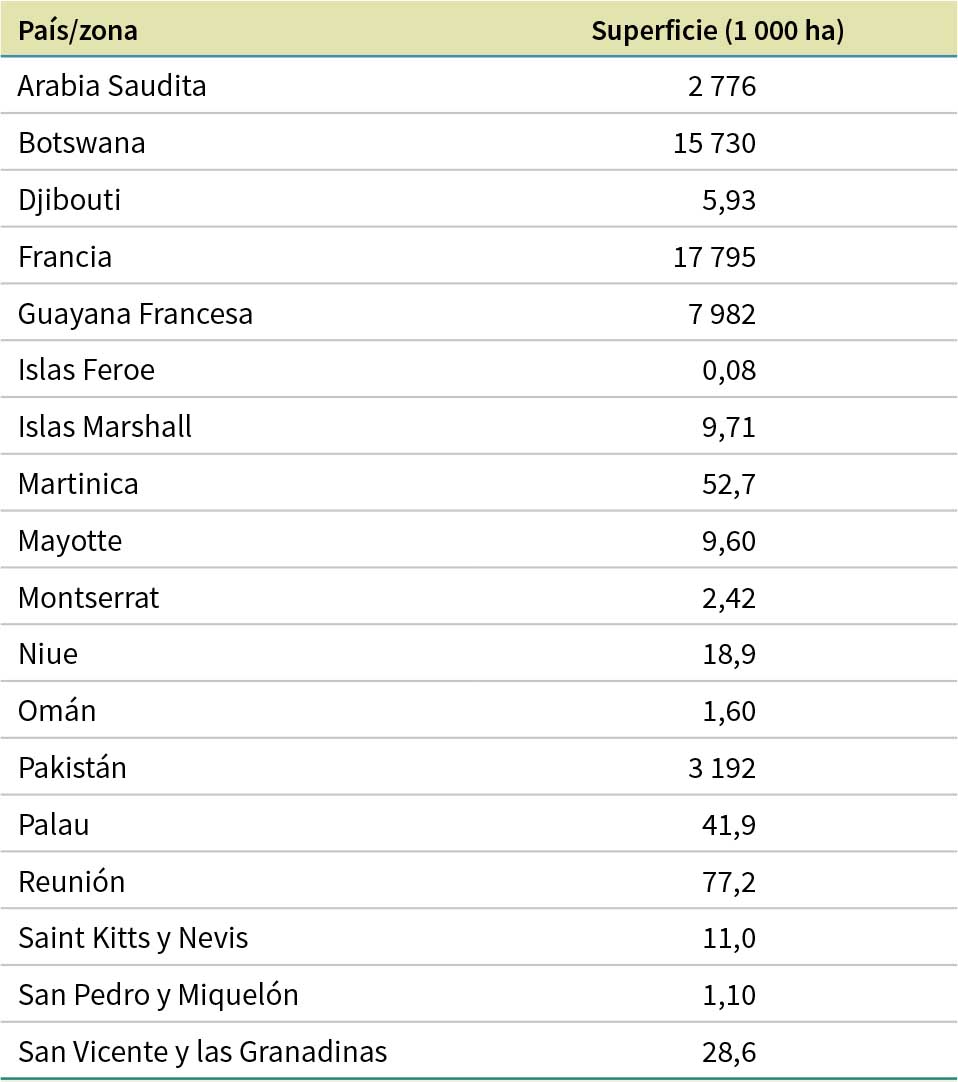Click the Montserrat row label
Screen dimensions: 958x1082
88,598
